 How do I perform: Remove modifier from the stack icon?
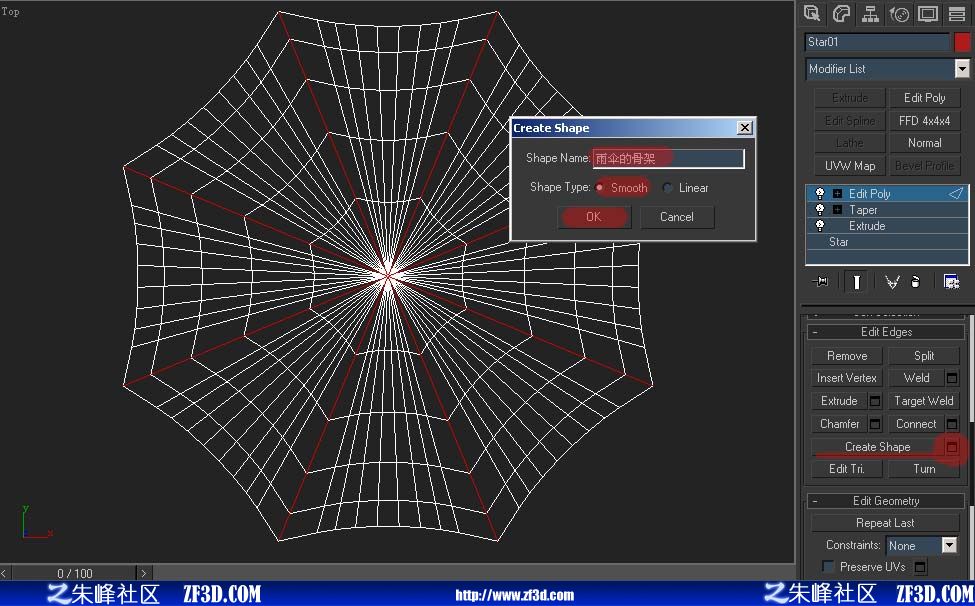[x=915, y=282]
